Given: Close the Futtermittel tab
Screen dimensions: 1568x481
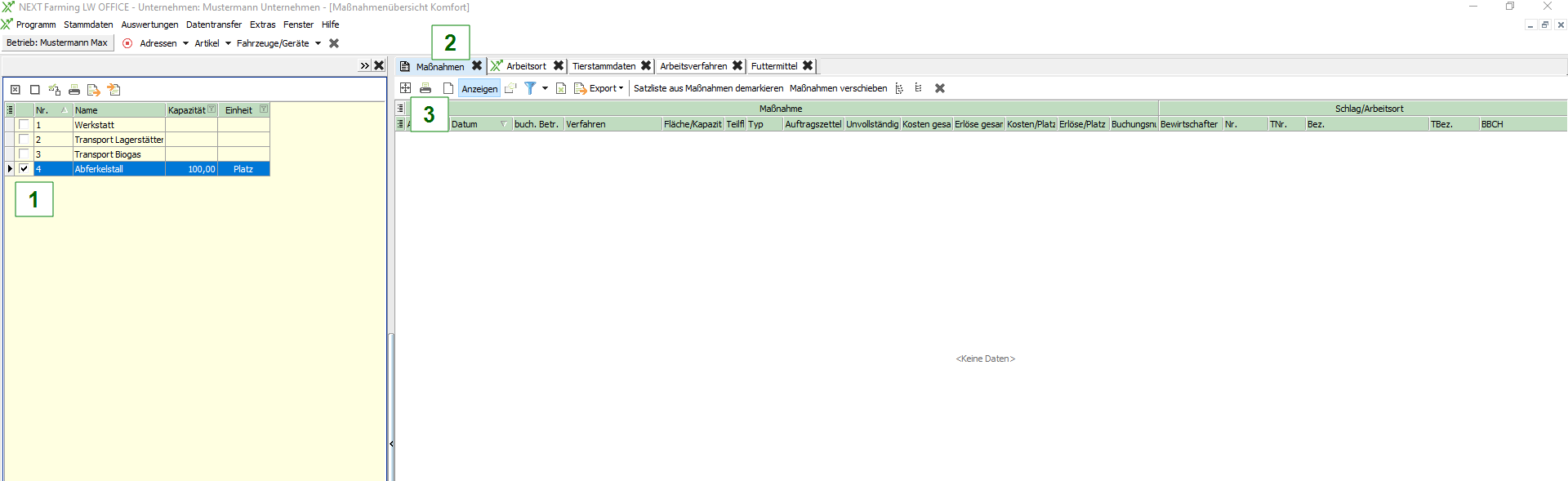Looking at the screenshot, I should 808,66.
